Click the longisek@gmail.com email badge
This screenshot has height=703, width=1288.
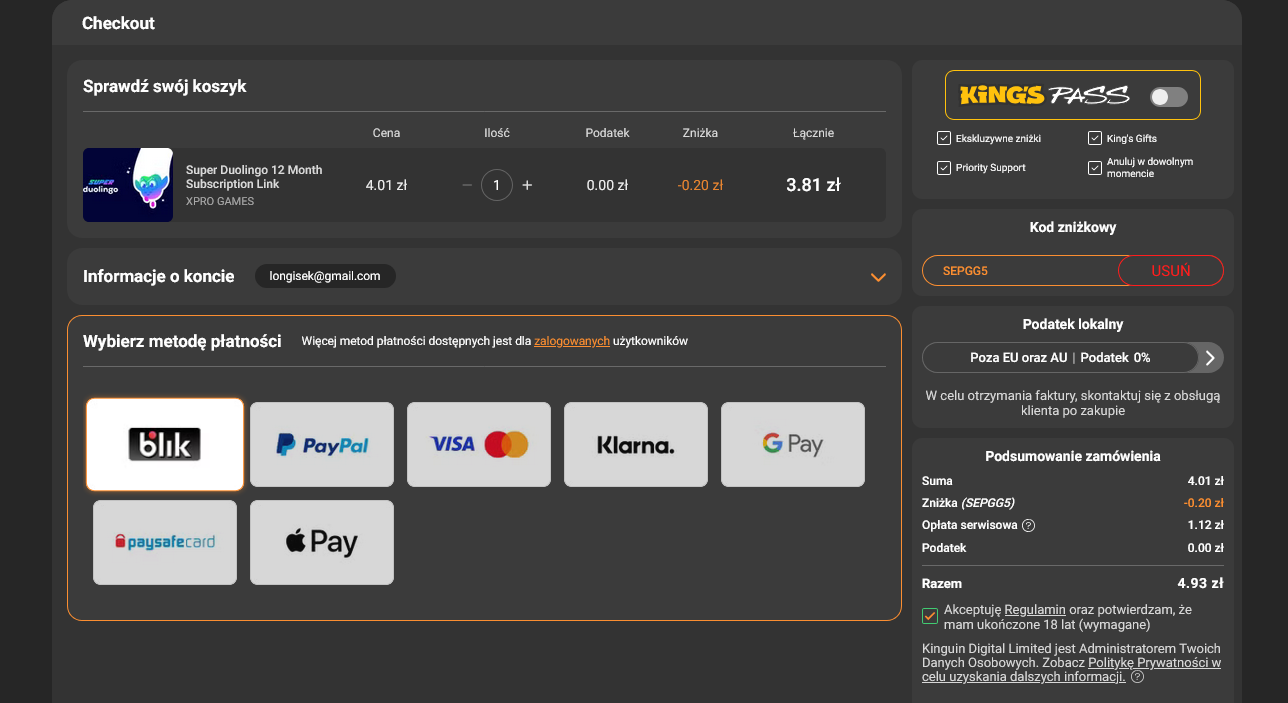(325, 276)
